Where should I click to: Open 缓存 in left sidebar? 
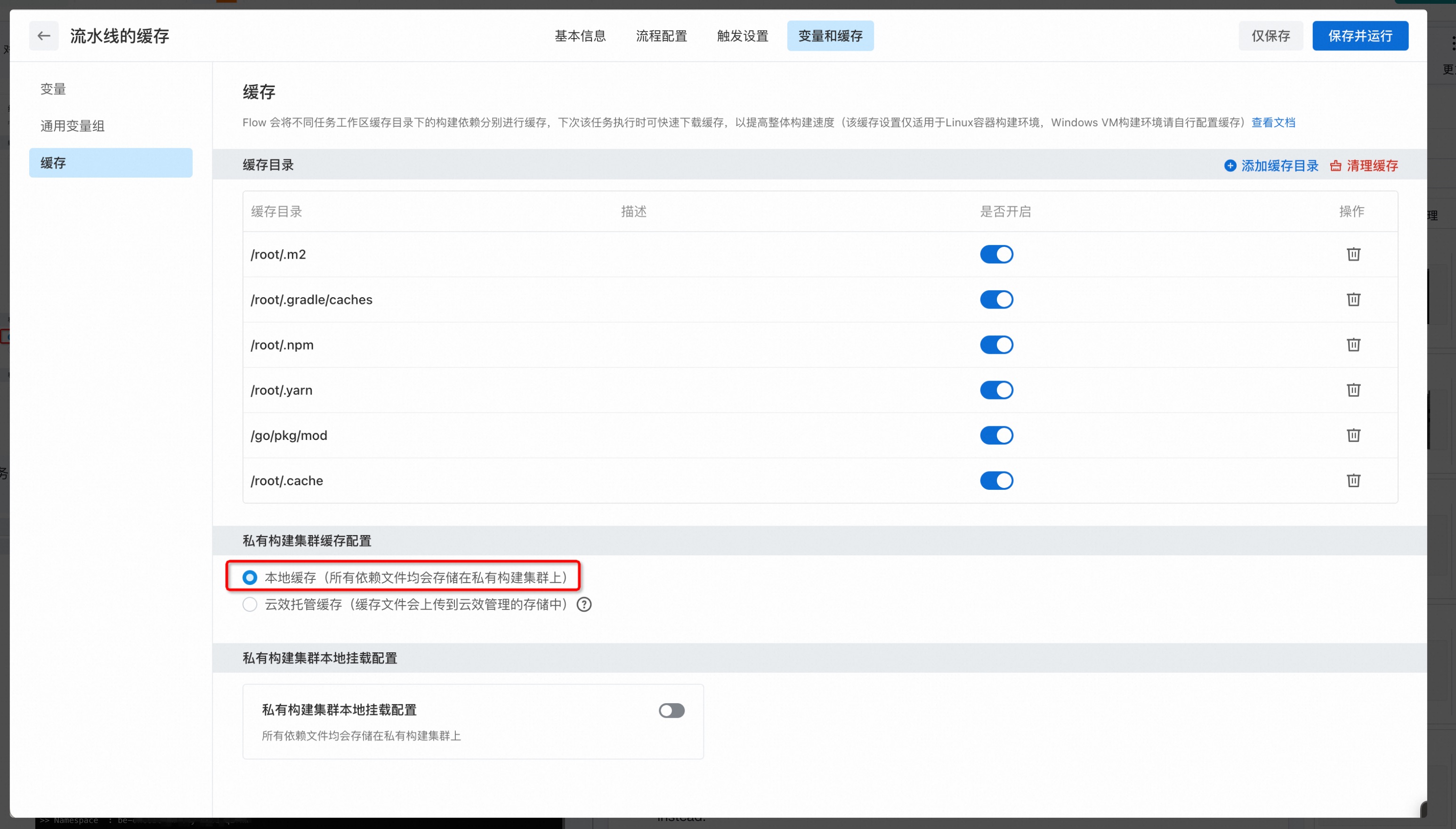point(110,163)
